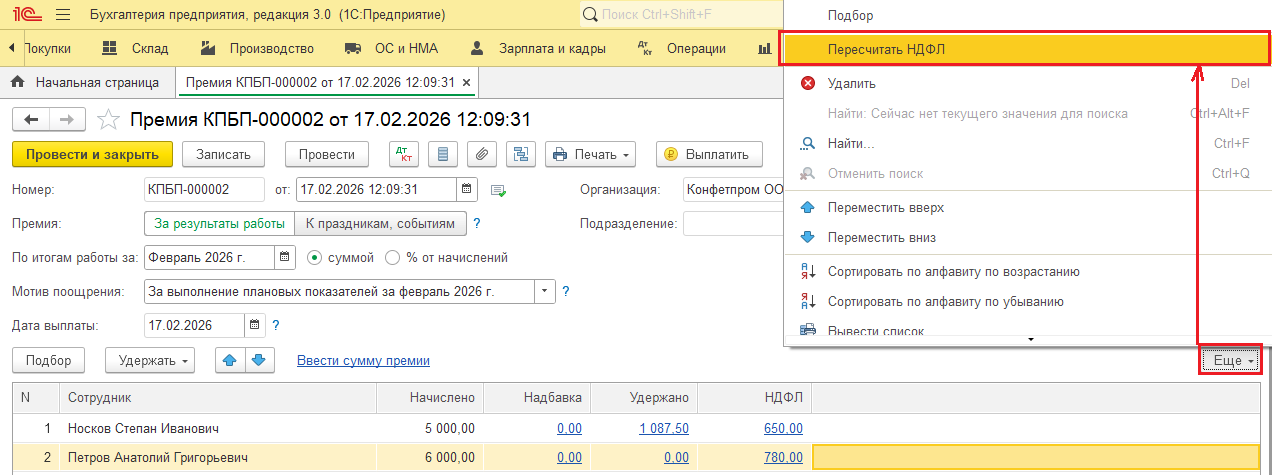The image size is (1272, 475).
Task: Open the Удержать dropdown button
Action: (x=155, y=360)
